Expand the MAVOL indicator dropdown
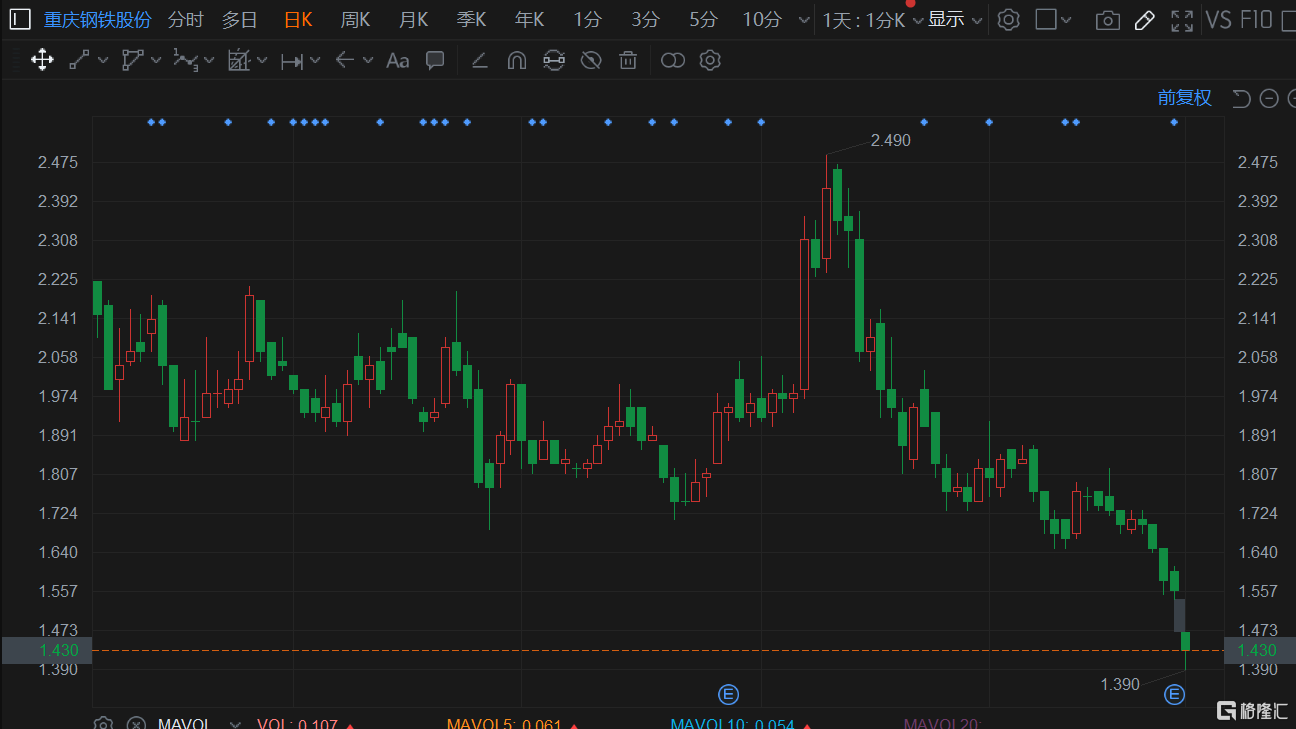 (235, 724)
